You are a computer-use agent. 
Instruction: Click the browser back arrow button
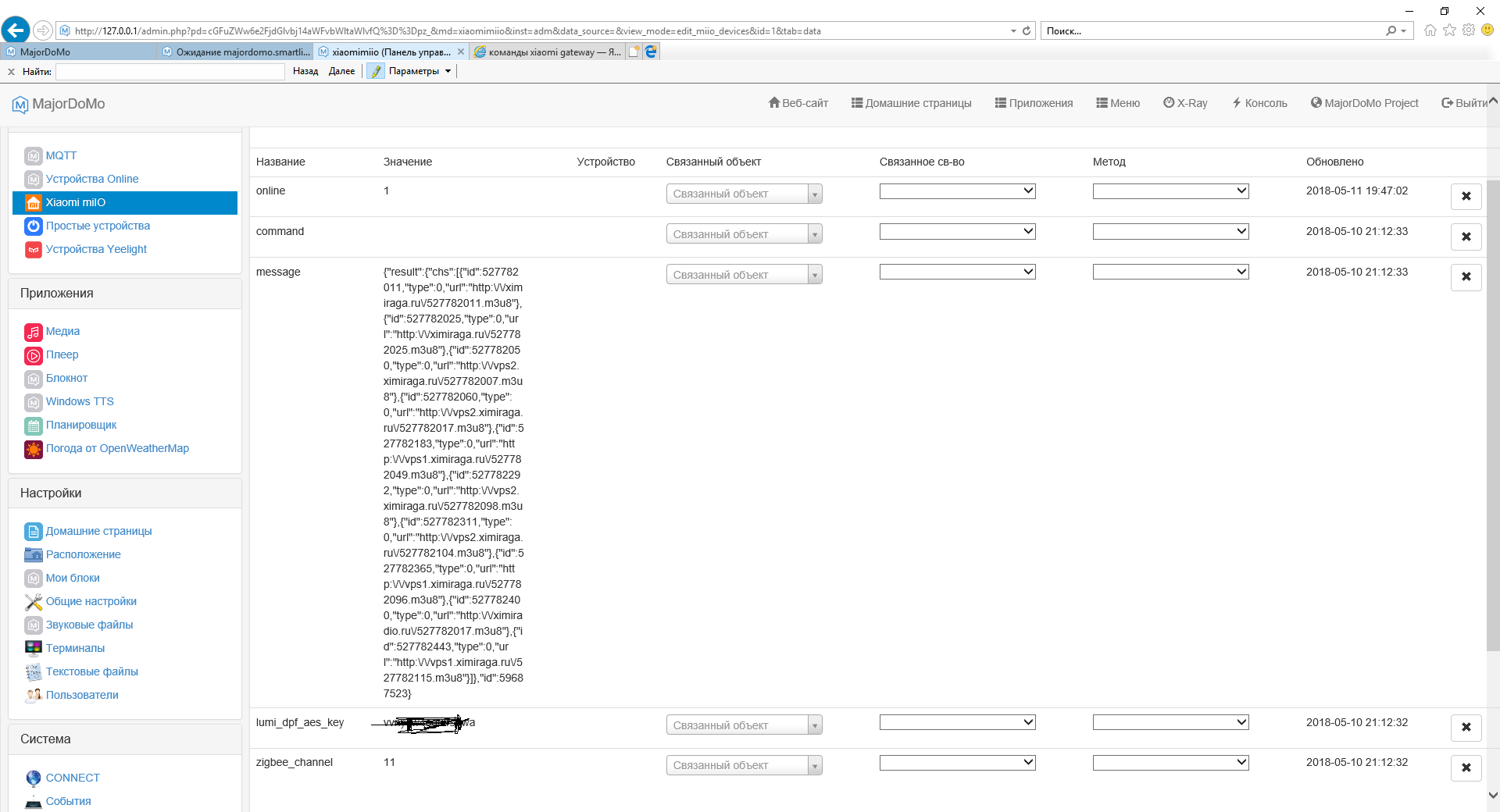16,30
